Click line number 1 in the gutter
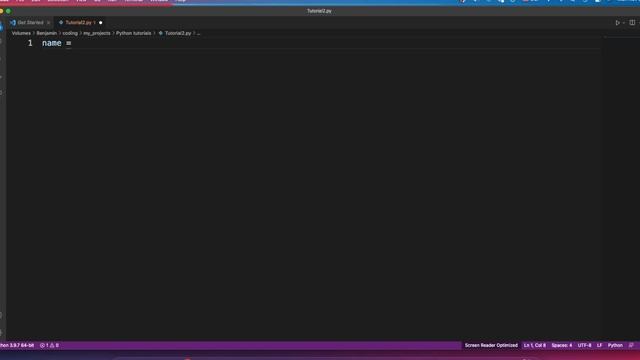This screenshot has height=360, width=640. point(30,43)
